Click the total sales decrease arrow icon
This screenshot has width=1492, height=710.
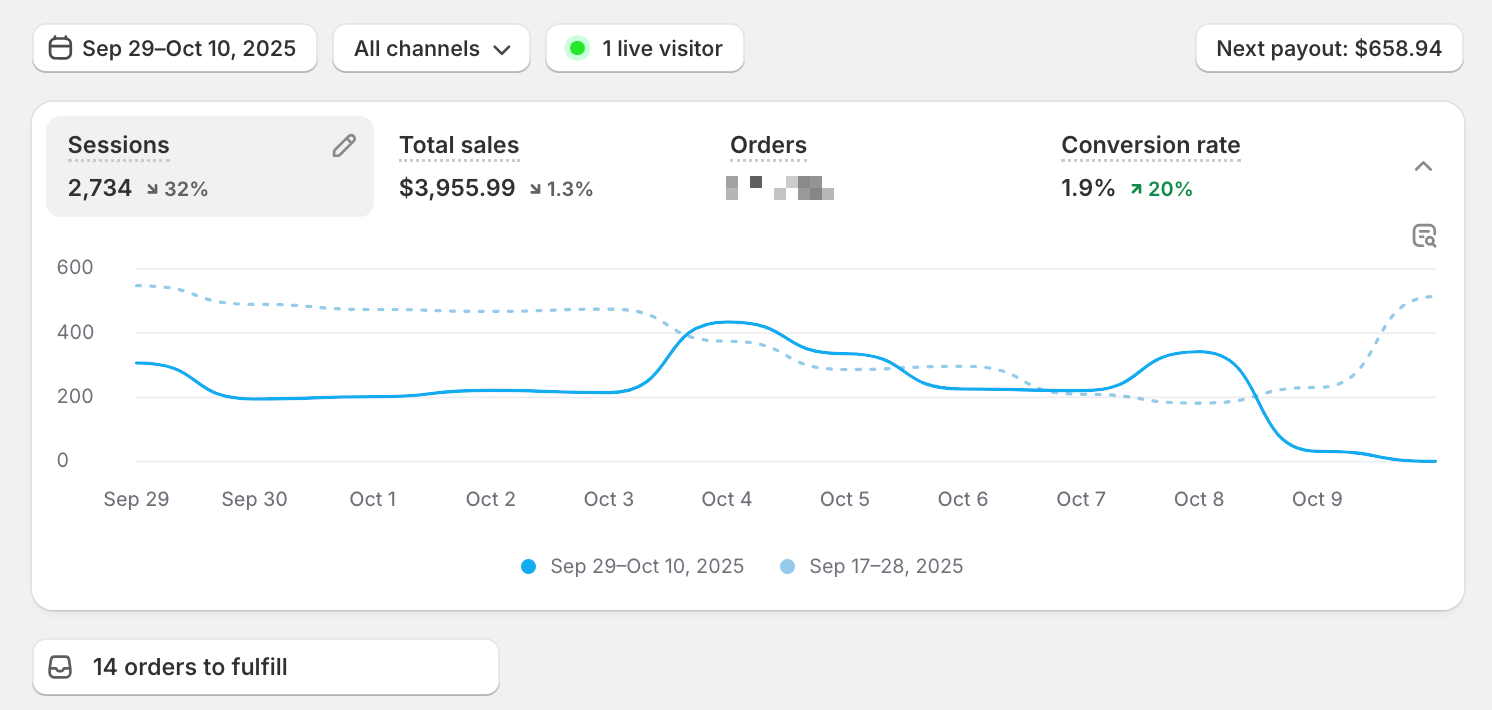coord(537,189)
